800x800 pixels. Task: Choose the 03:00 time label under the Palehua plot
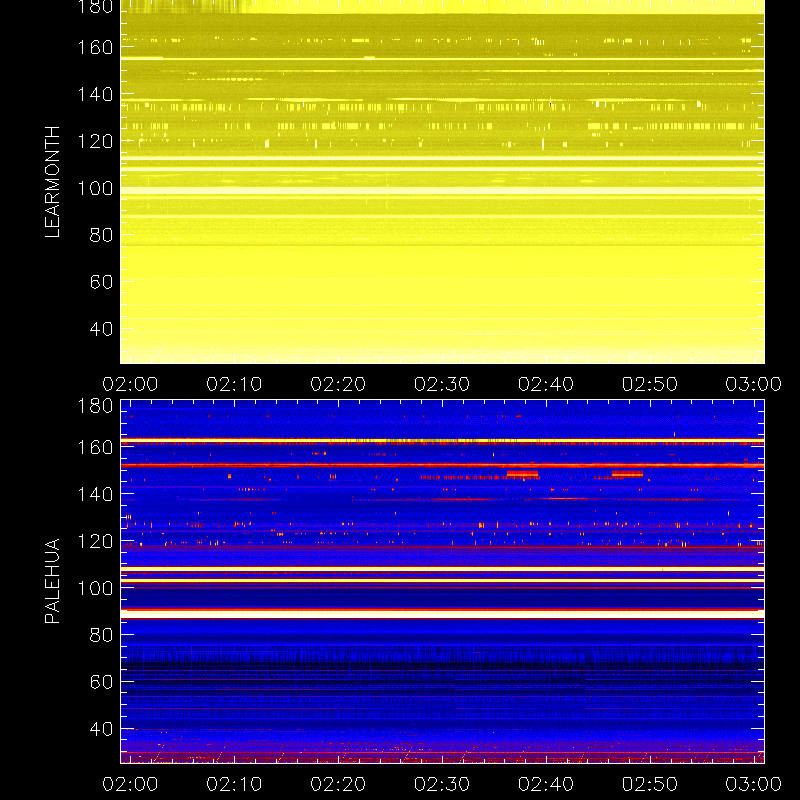point(754,784)
